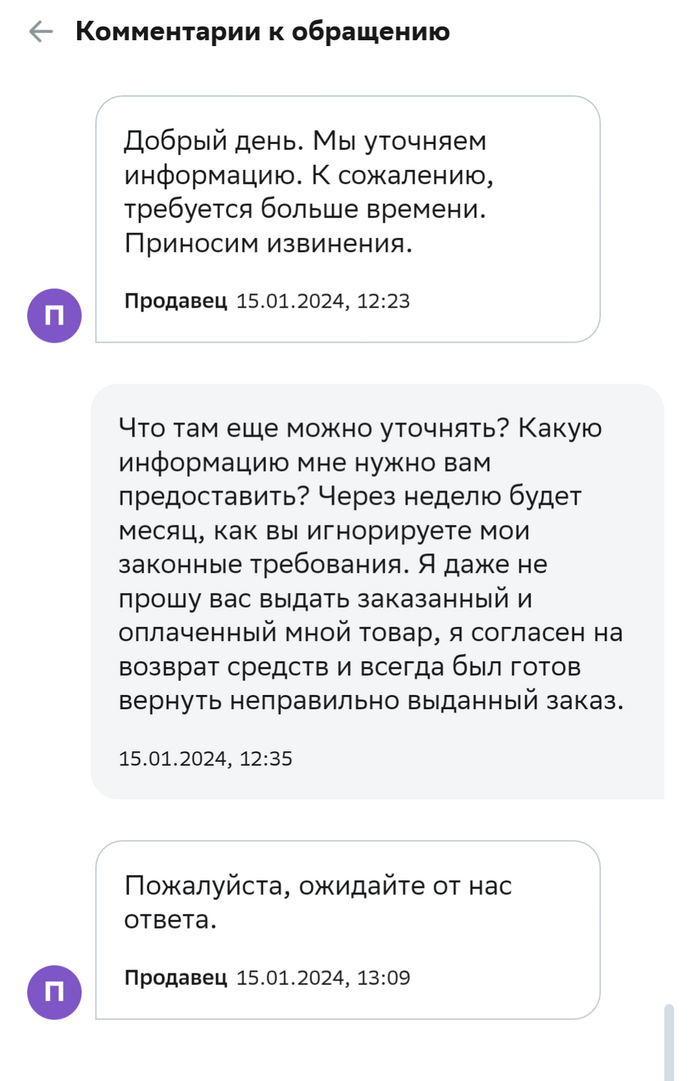Click the timestamp "15.01.2024, 13:09"
This screenshot has width=700, height=1081.
coord(323,976)
